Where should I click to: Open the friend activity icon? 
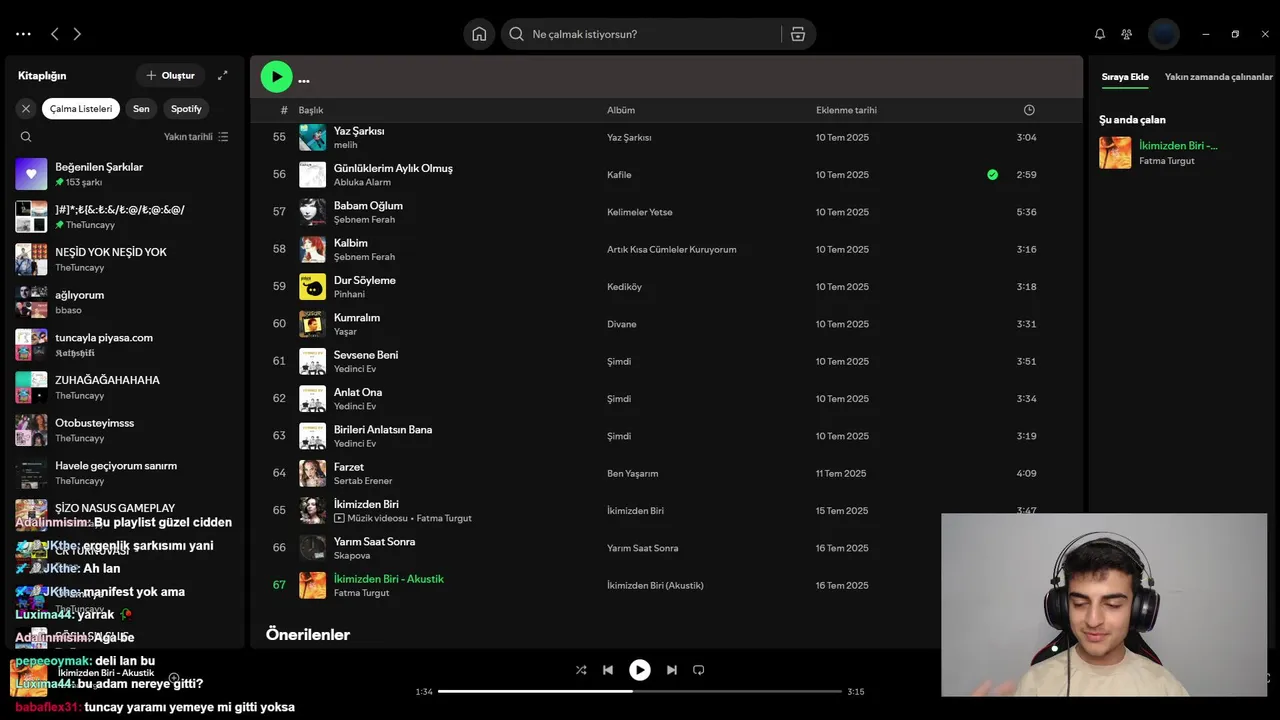pos(1127,34)
